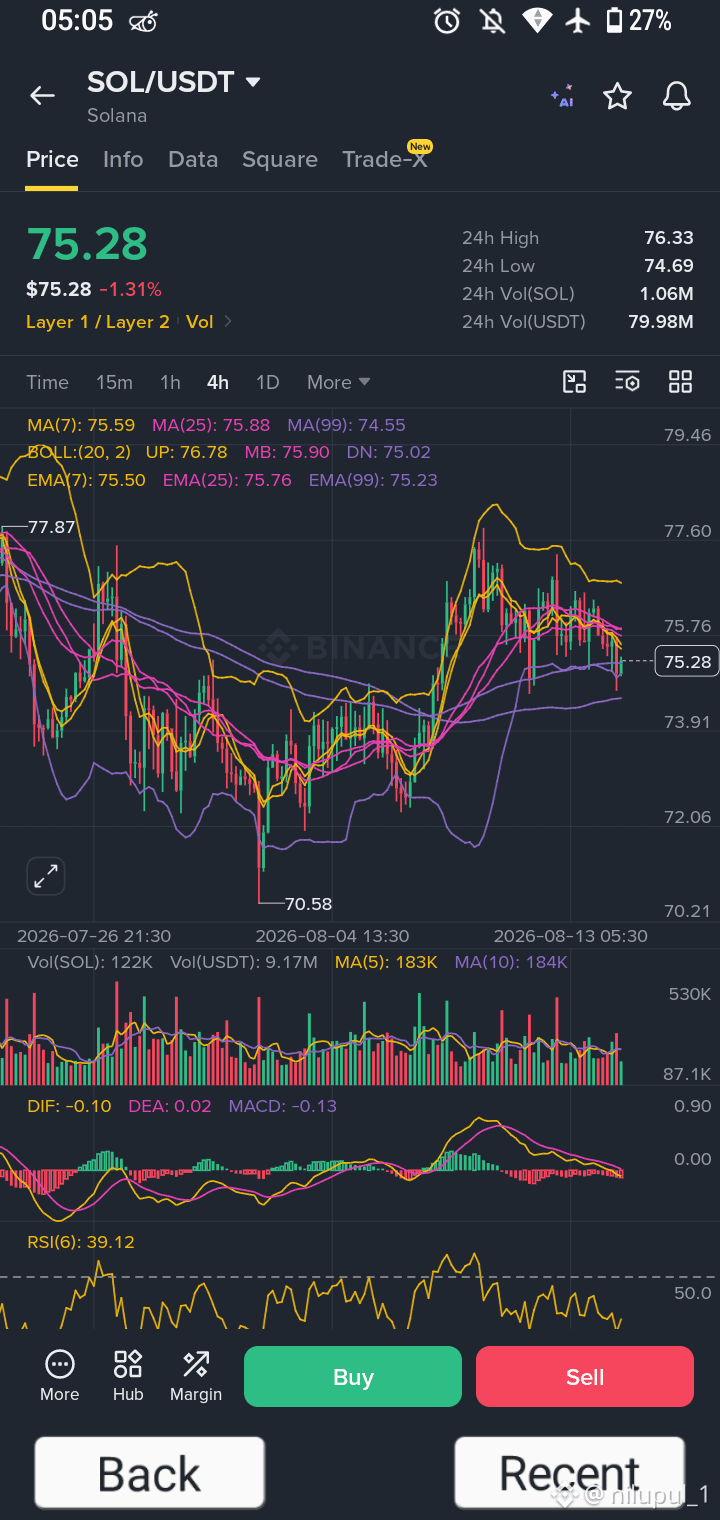Open chart indicator settings icon
This screenshot has width=720, height=1520.
(x=627, y=381)
